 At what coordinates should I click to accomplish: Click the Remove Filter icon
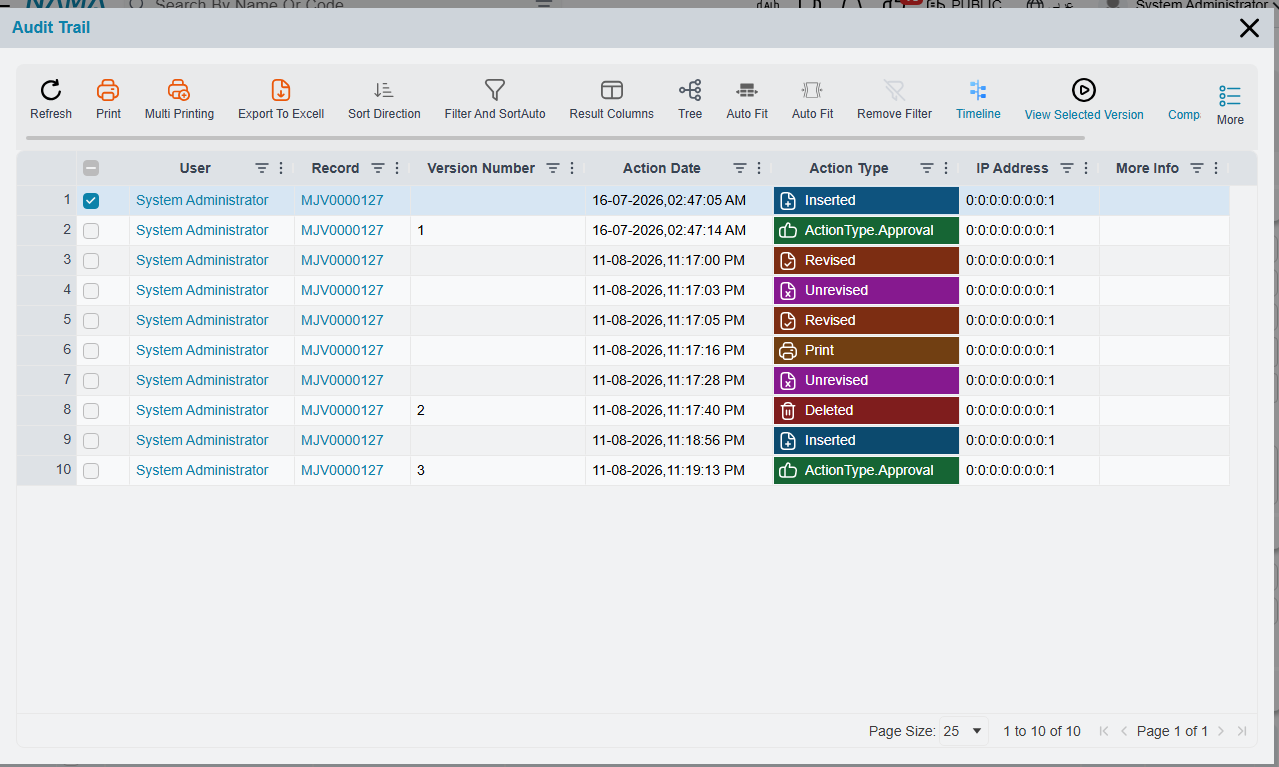pyautogui.click(x=895, y=90)
